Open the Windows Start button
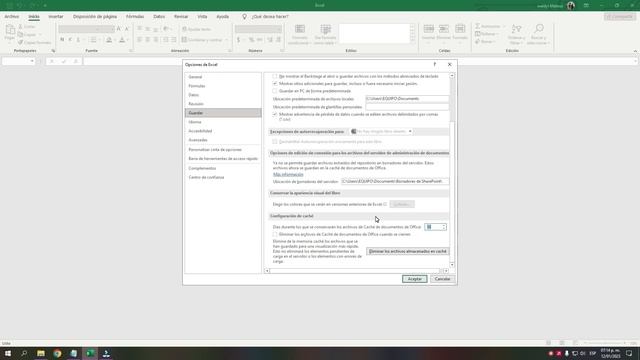640x360 pixels. (8, 353)
